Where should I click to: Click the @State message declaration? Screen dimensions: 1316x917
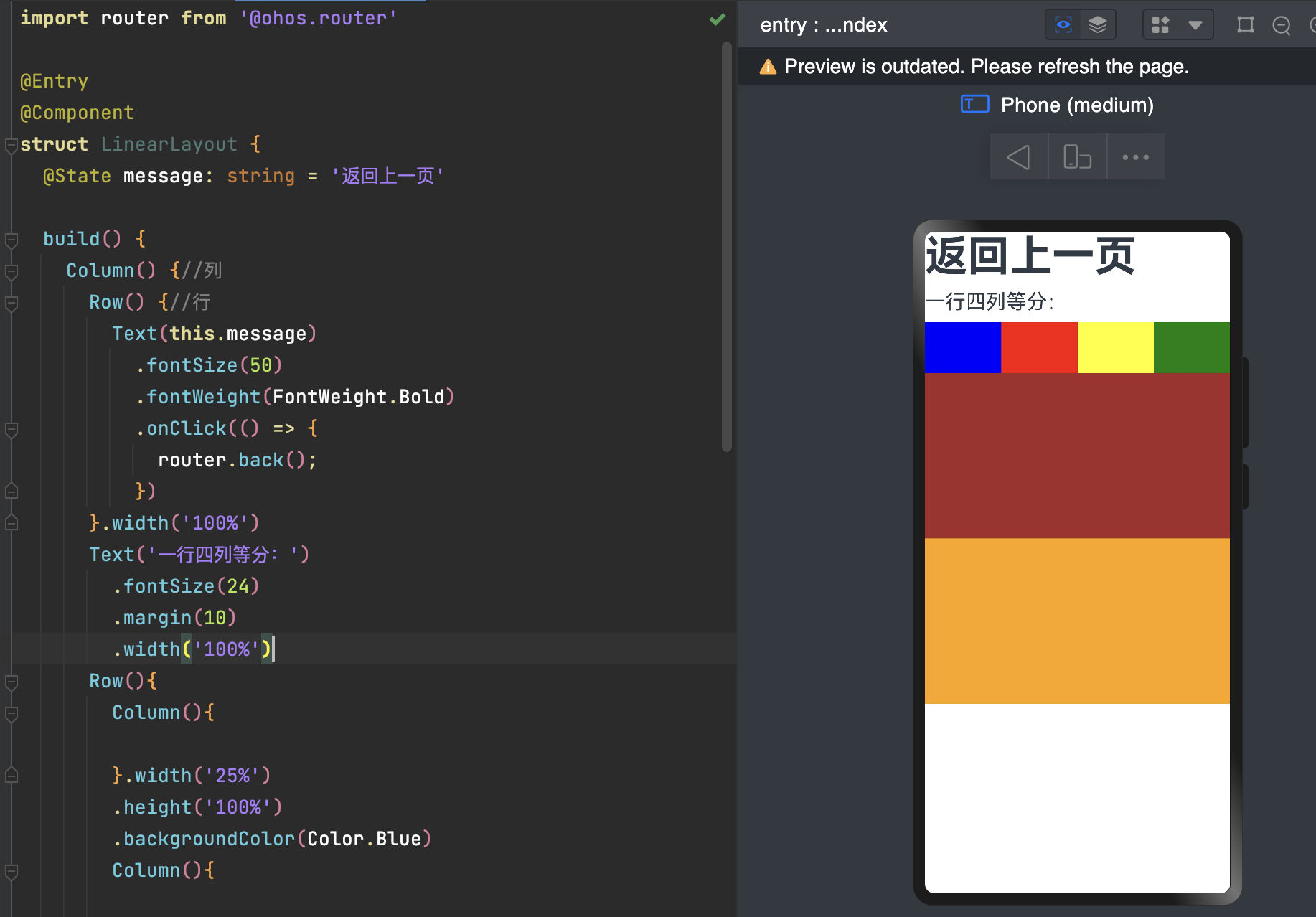[244, 176]
